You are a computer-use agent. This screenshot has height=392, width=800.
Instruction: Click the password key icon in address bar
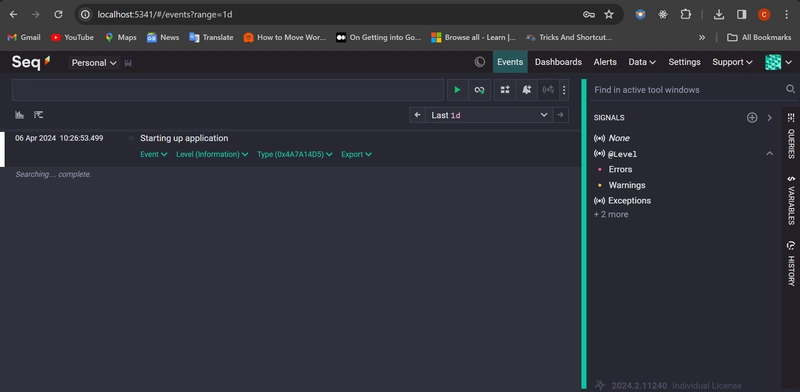tap(589, 14)
